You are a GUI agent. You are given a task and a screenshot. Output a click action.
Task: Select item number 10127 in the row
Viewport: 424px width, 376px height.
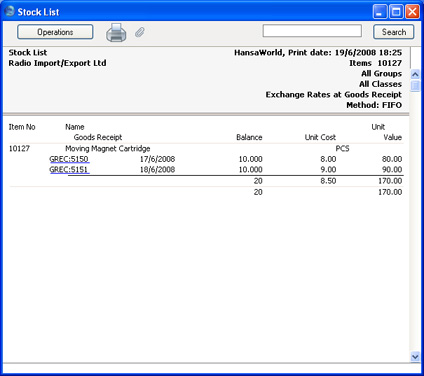point(19,149)
